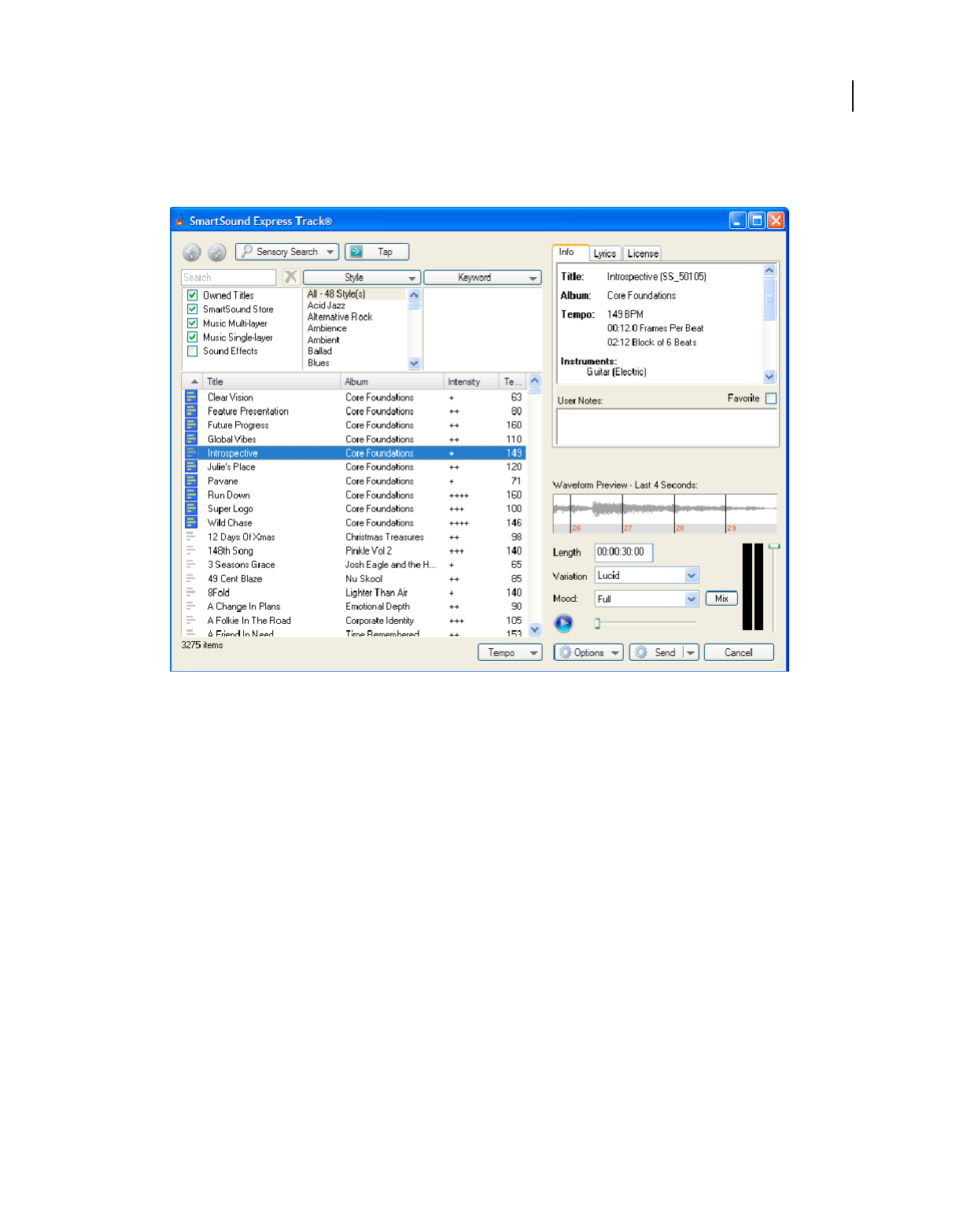Click multi-layer icon beside Clear Vision
Image resolution: width=963 pixels, height=1232 pixels.
(191, 397)
